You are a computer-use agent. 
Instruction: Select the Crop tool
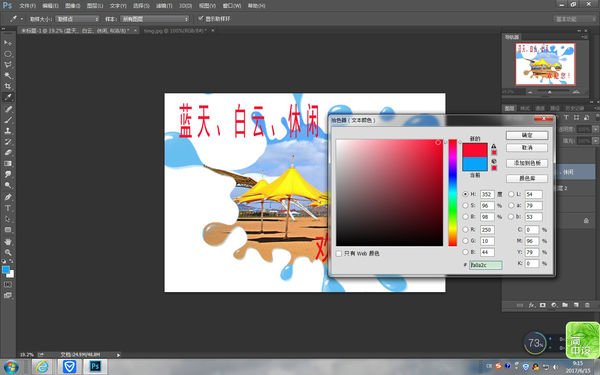[8, 86]
